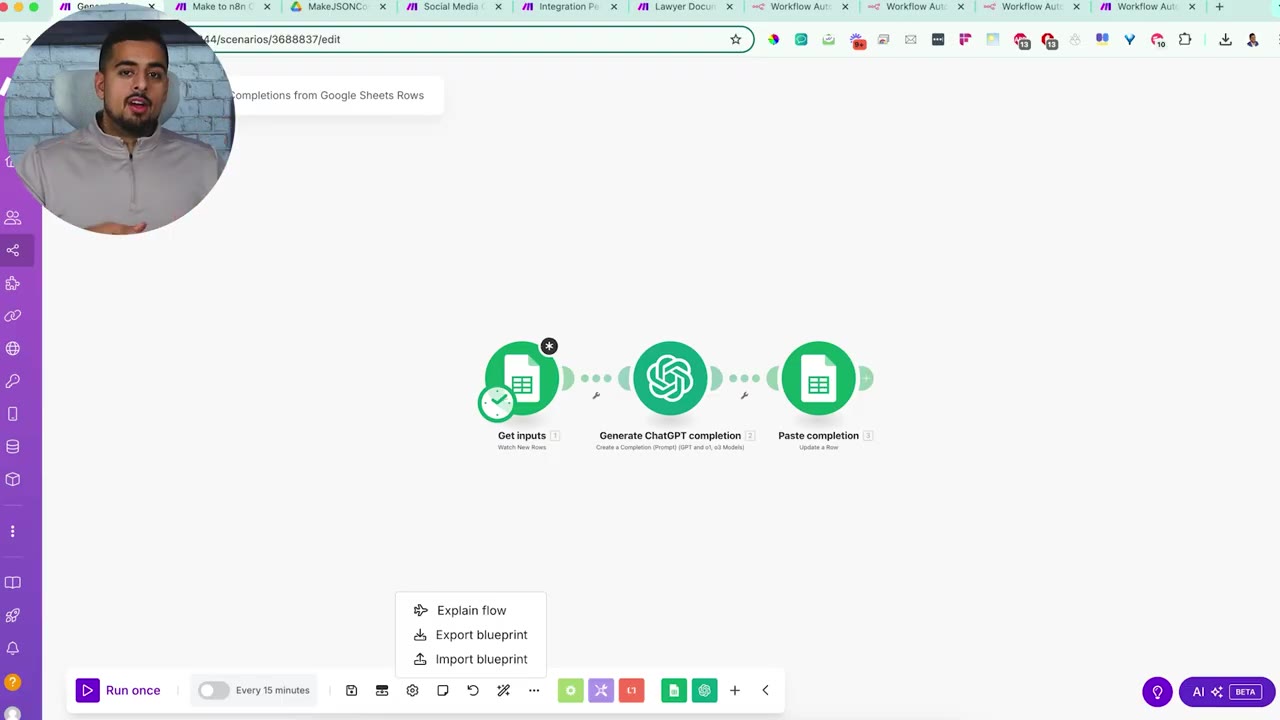This screenshot has height=720, width=1280.
Task: Click the Auto-align magic wand icon
Action: coord(503,690)
